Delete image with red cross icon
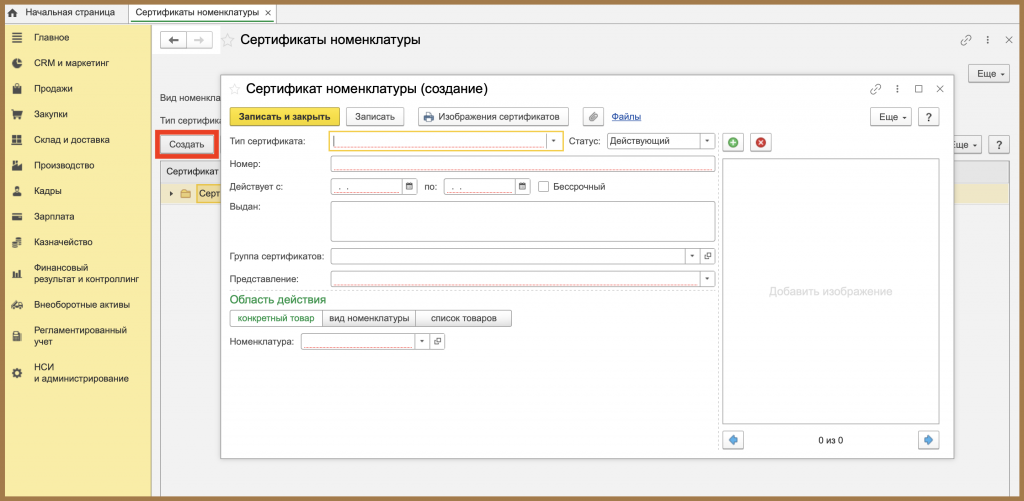1024x501 pixels. tap(760, 142)
